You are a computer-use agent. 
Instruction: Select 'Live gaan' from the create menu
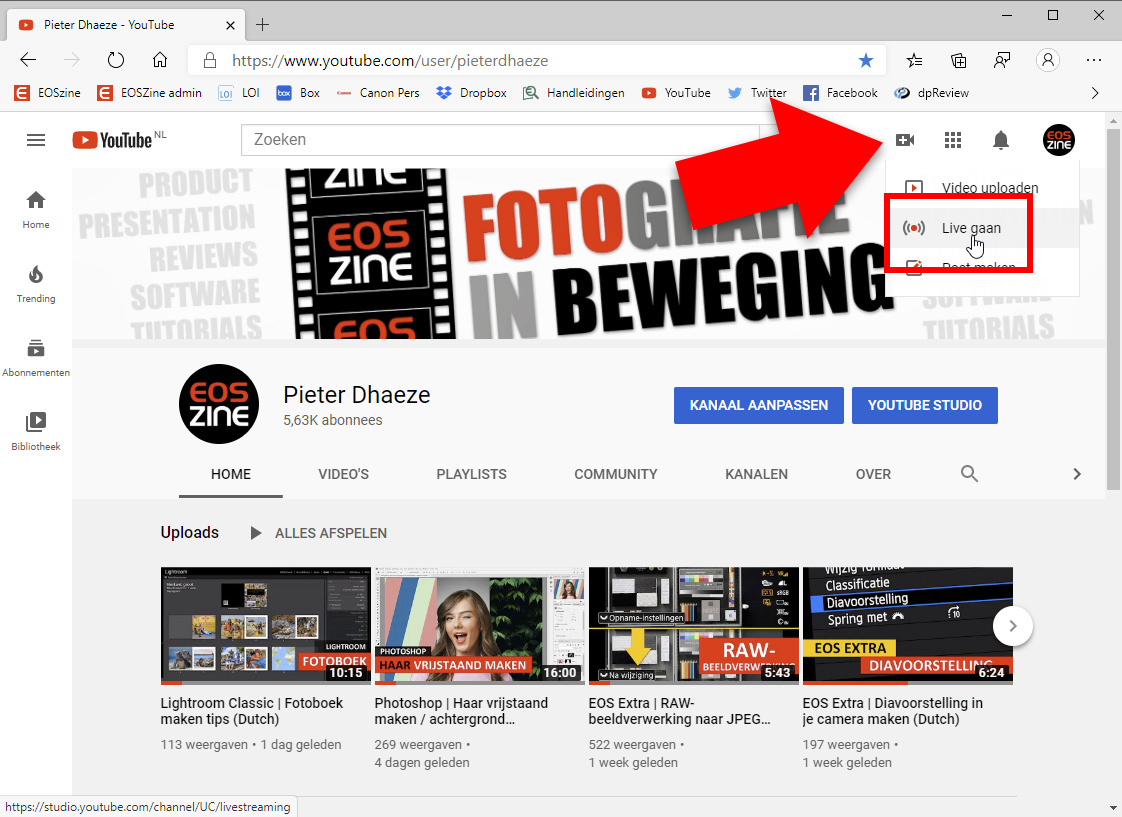(982, 228)
